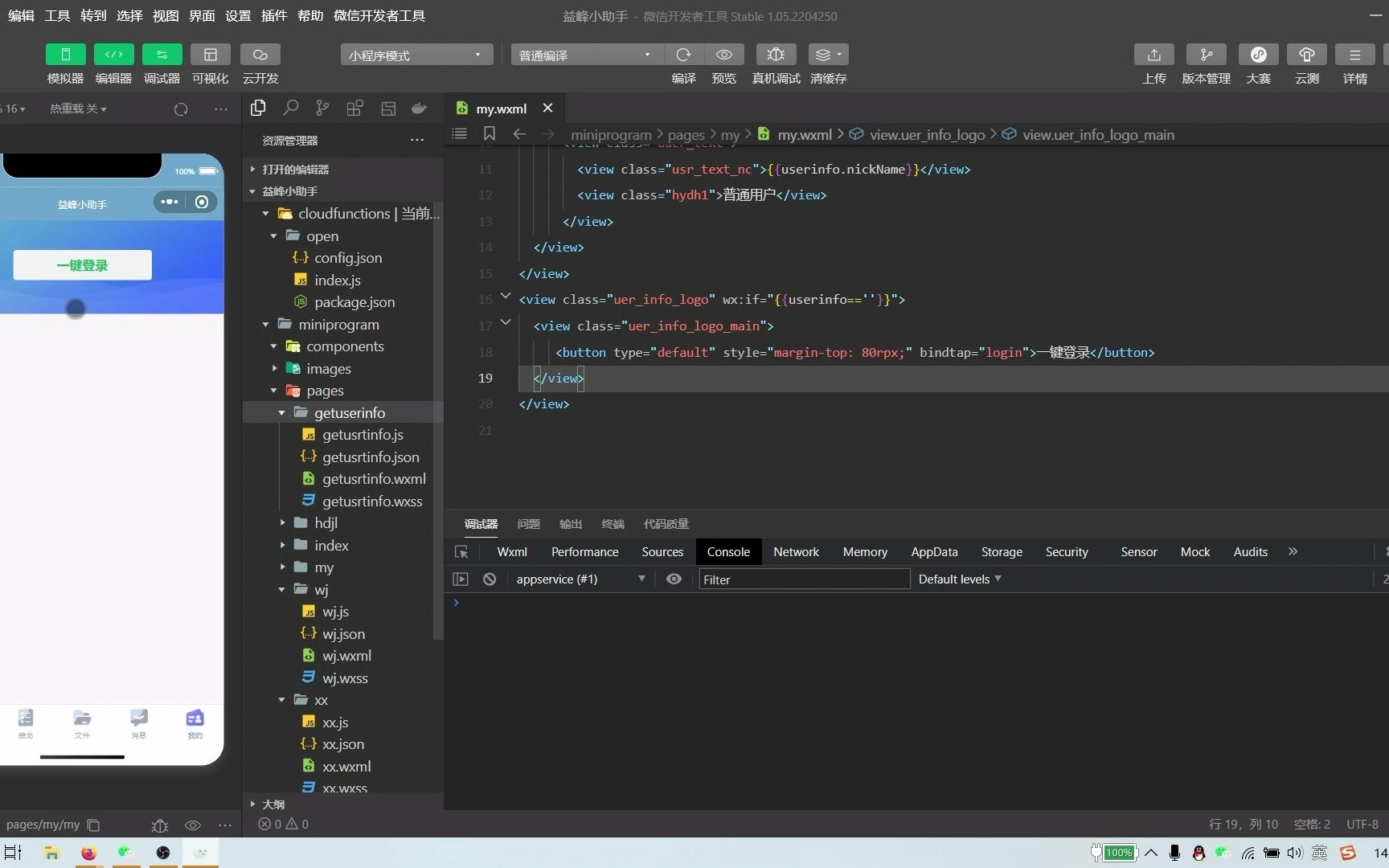Click simulator refresh icon
Screen dimensions: 1389x868
(181, 109)
